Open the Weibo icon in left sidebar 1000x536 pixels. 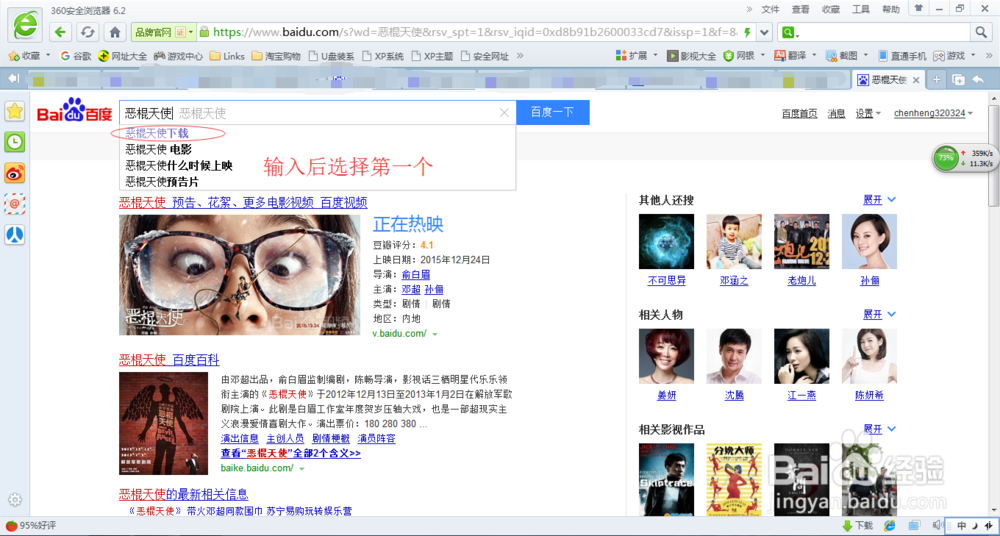[x=15, y=172]
